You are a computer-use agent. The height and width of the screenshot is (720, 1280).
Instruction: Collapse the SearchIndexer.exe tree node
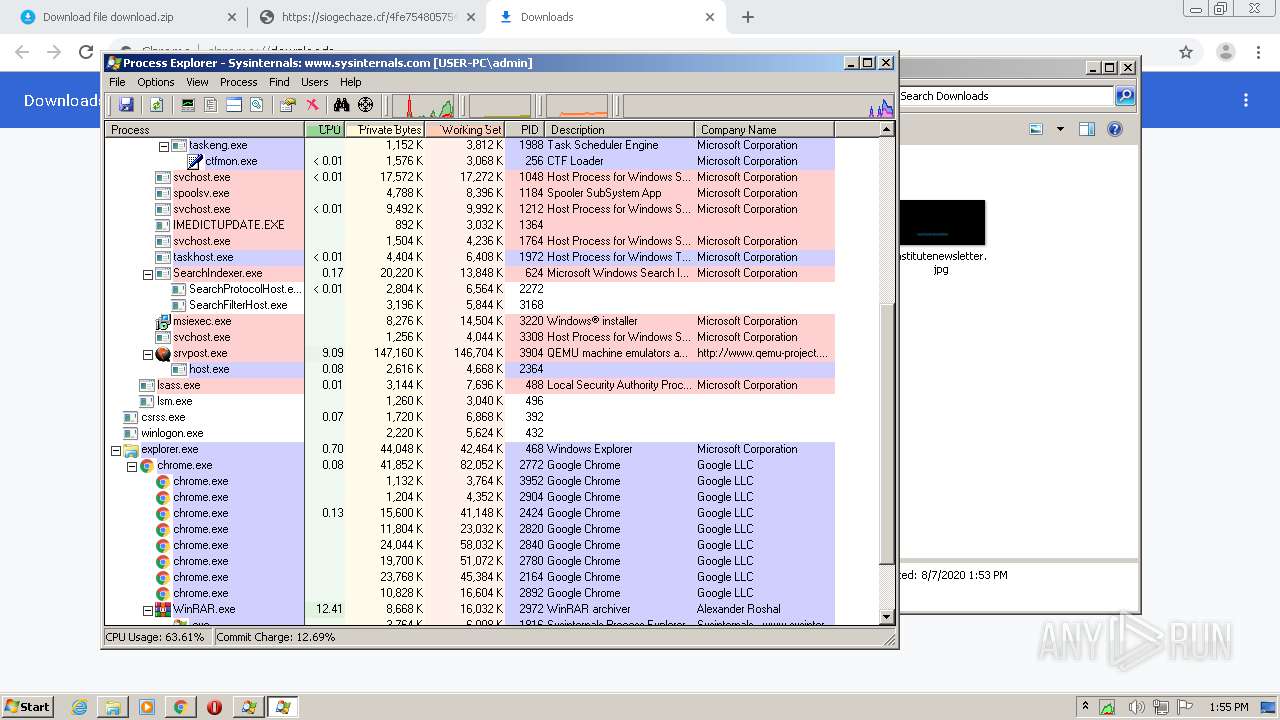tap(148, 274)
